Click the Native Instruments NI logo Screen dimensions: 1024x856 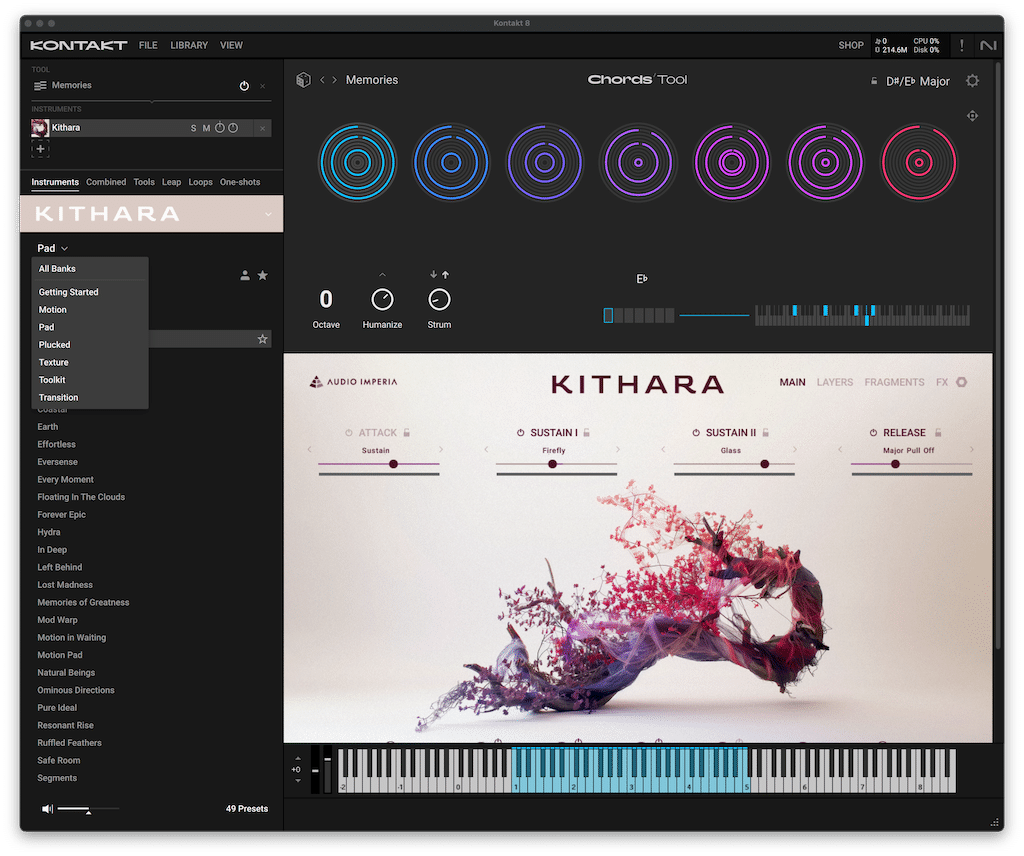(988, 45)
